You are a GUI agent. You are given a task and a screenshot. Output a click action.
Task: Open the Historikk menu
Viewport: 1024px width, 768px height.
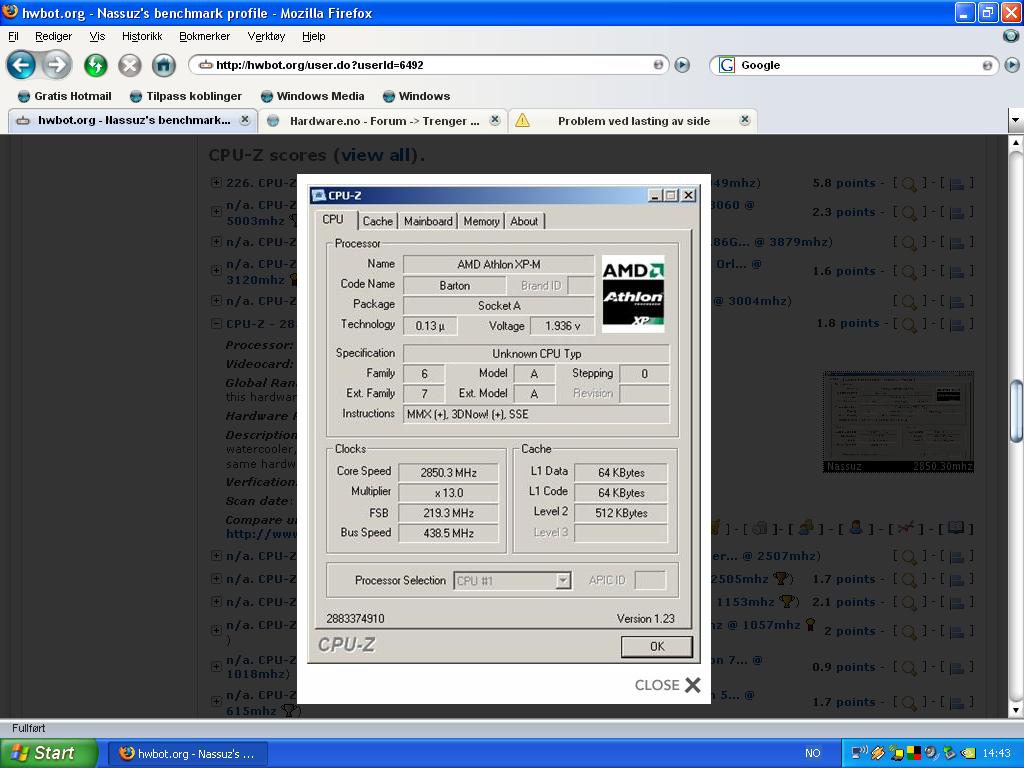142,37
